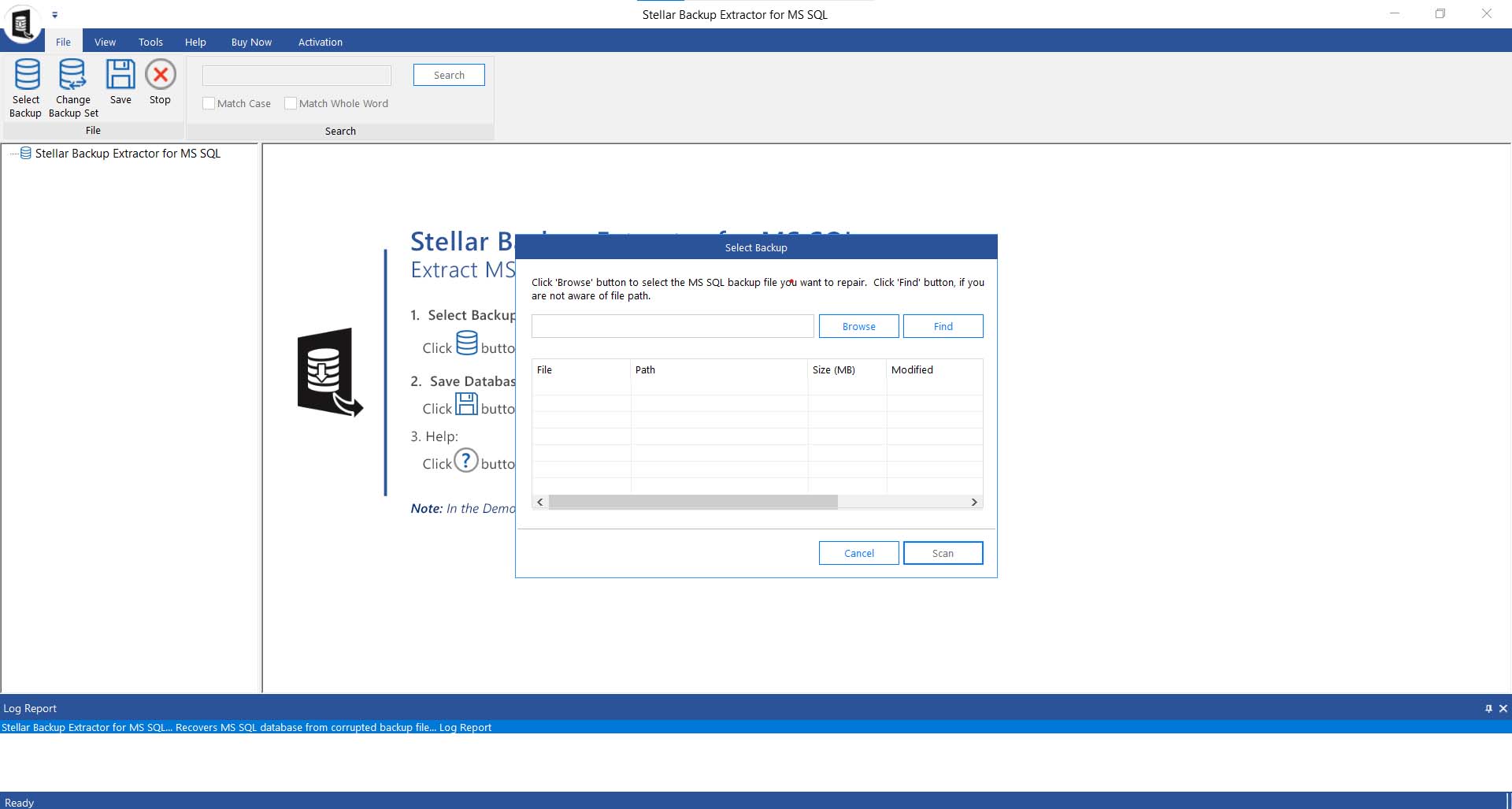
Task: Click the Select Backup dialog title bar
Action: 756,247
